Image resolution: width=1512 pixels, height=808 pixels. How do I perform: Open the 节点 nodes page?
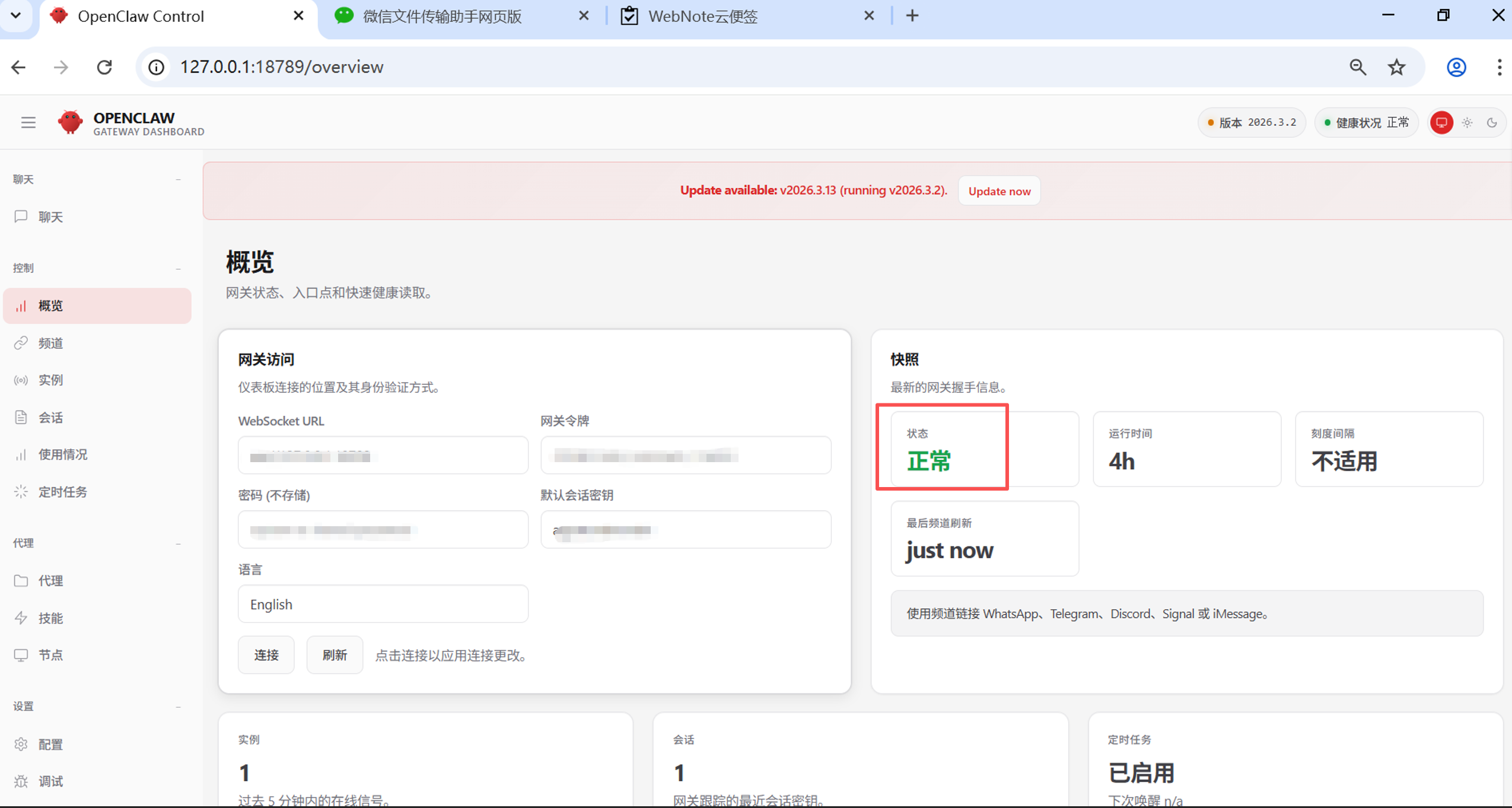click(50, 655)
